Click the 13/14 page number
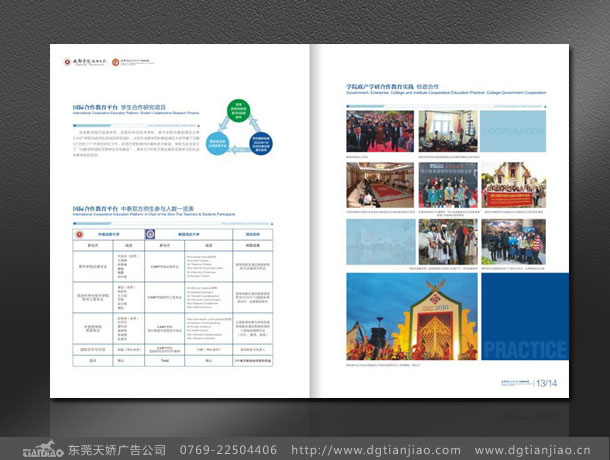610x460 pixels. pyautogui.click(x=549, y=381)
